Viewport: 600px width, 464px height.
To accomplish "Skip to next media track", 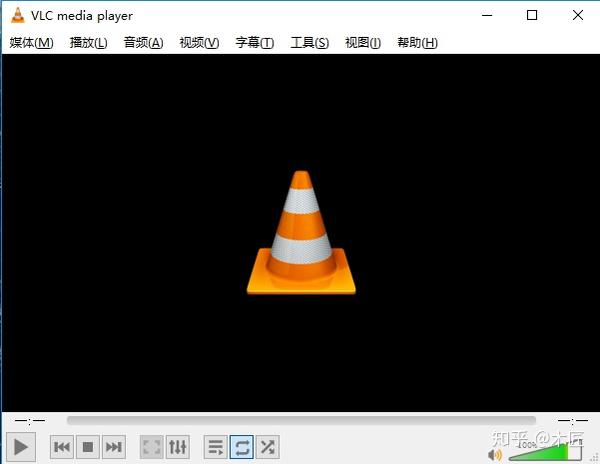I will click(114, 447).
